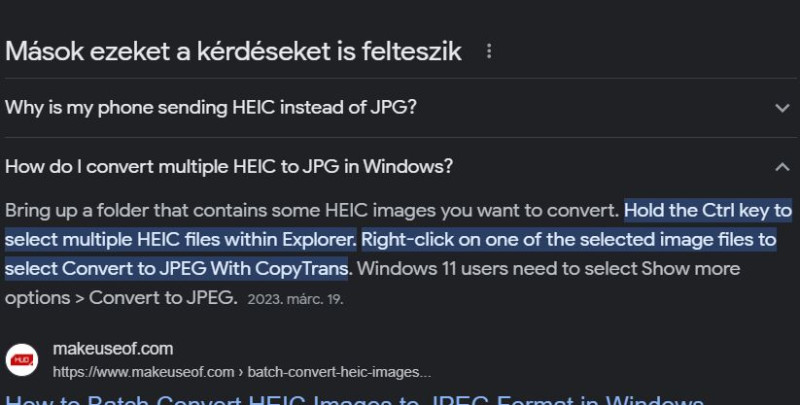Open "How to Batch Convert HEIC Images" result link
The width and height of the screenshot is (800, 405).
pyautogui.click(x=355, y=399)
